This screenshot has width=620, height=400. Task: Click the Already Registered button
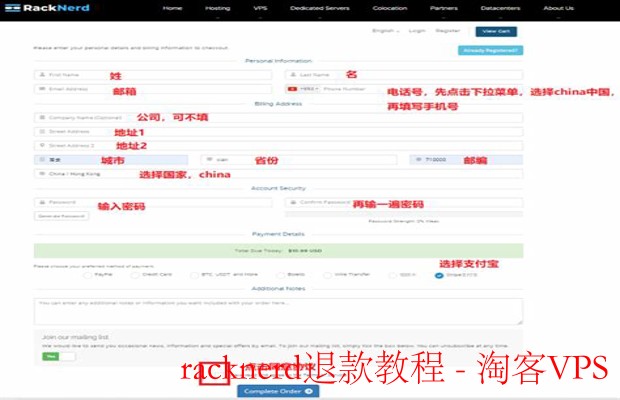490,50
